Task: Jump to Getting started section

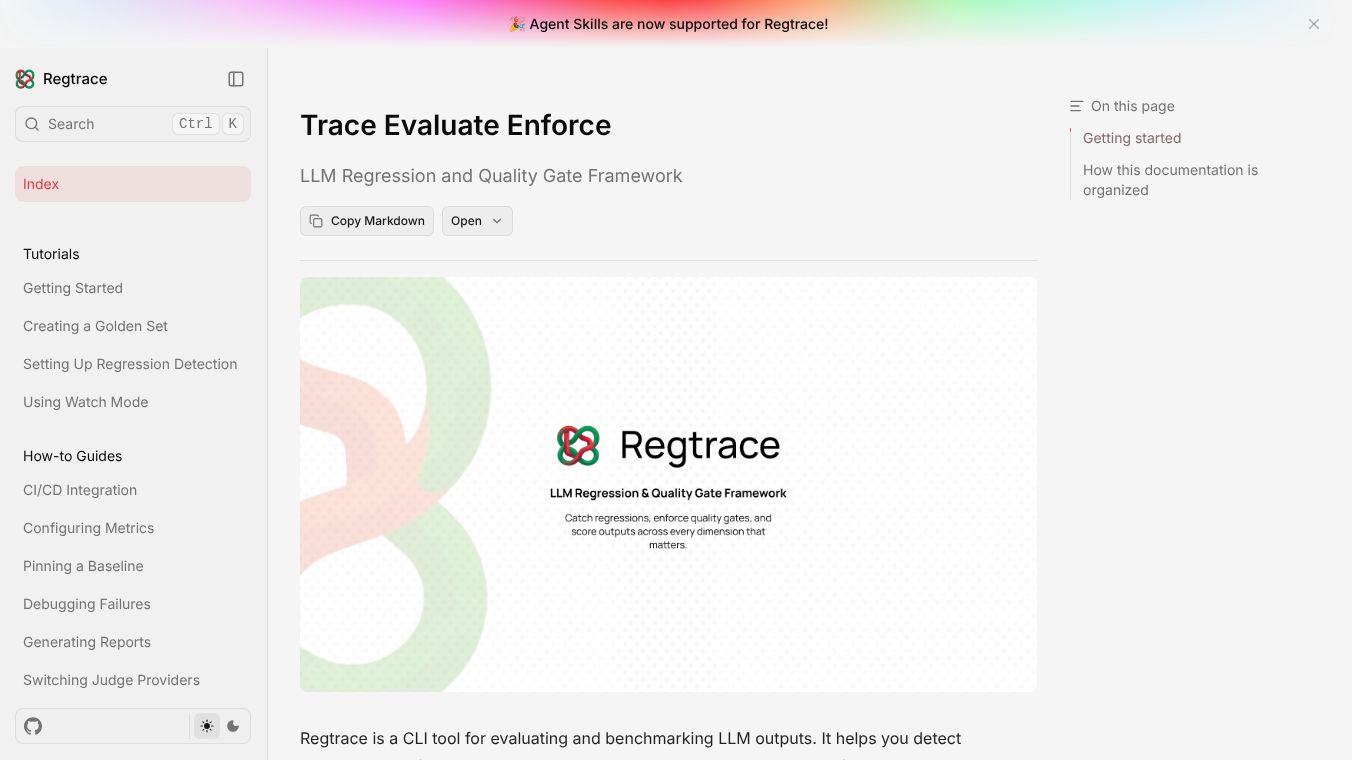Action: click(1132, 138)
